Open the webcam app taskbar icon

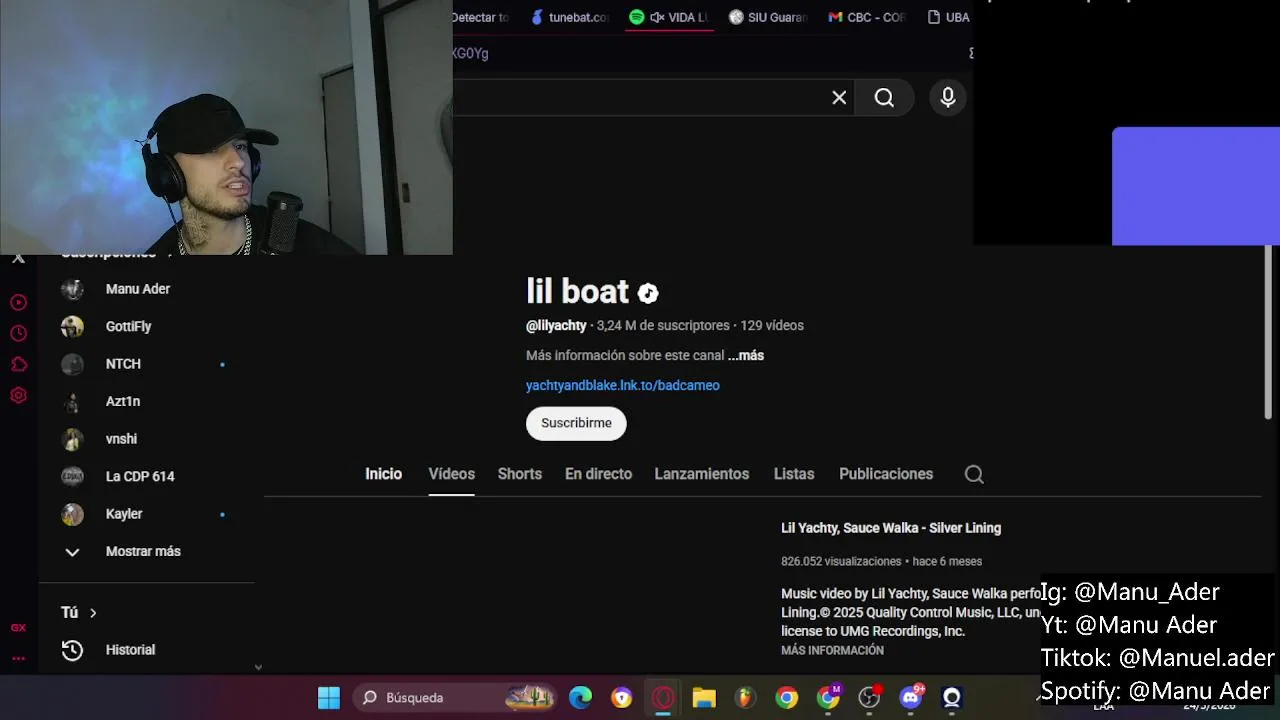(951, 698)
